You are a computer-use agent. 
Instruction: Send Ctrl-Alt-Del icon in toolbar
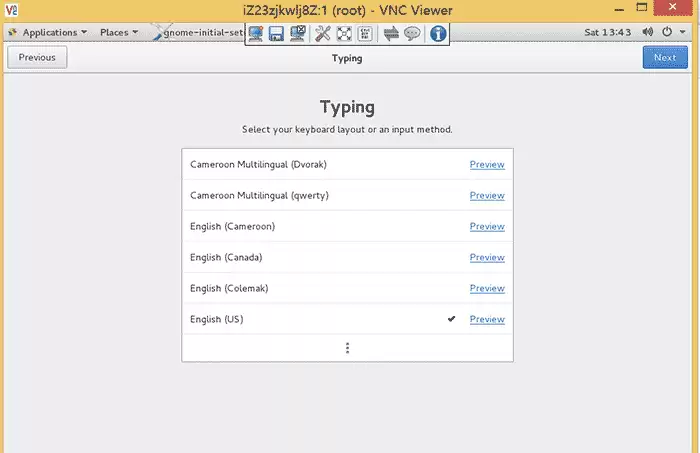[365, 33]
